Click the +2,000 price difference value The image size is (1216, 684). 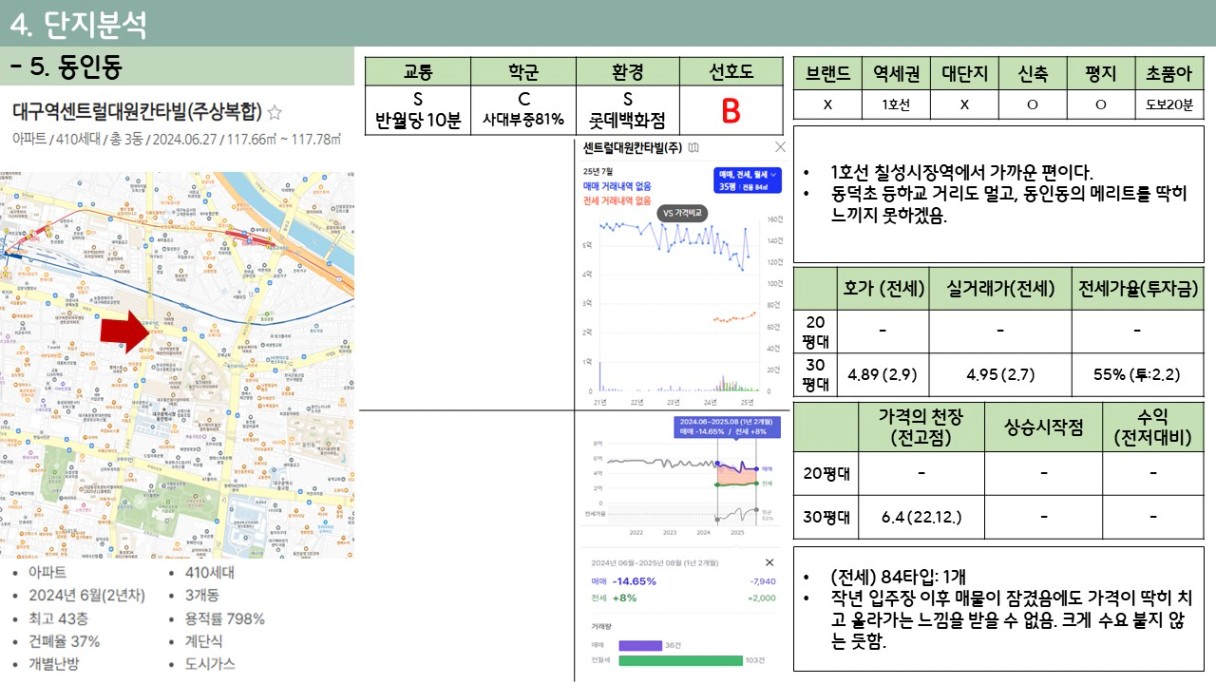(762, 597)
